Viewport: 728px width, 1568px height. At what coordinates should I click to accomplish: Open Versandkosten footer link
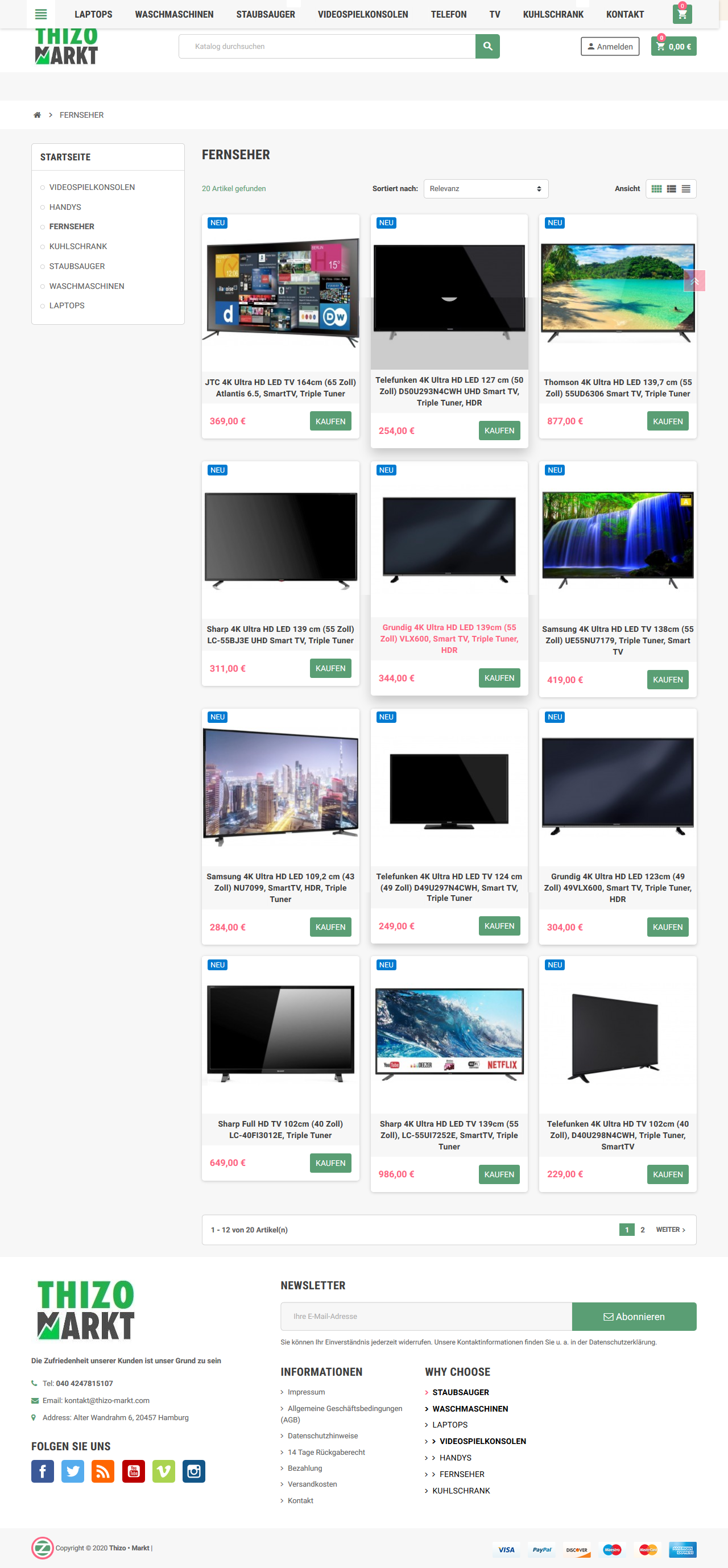(312, 1484)
